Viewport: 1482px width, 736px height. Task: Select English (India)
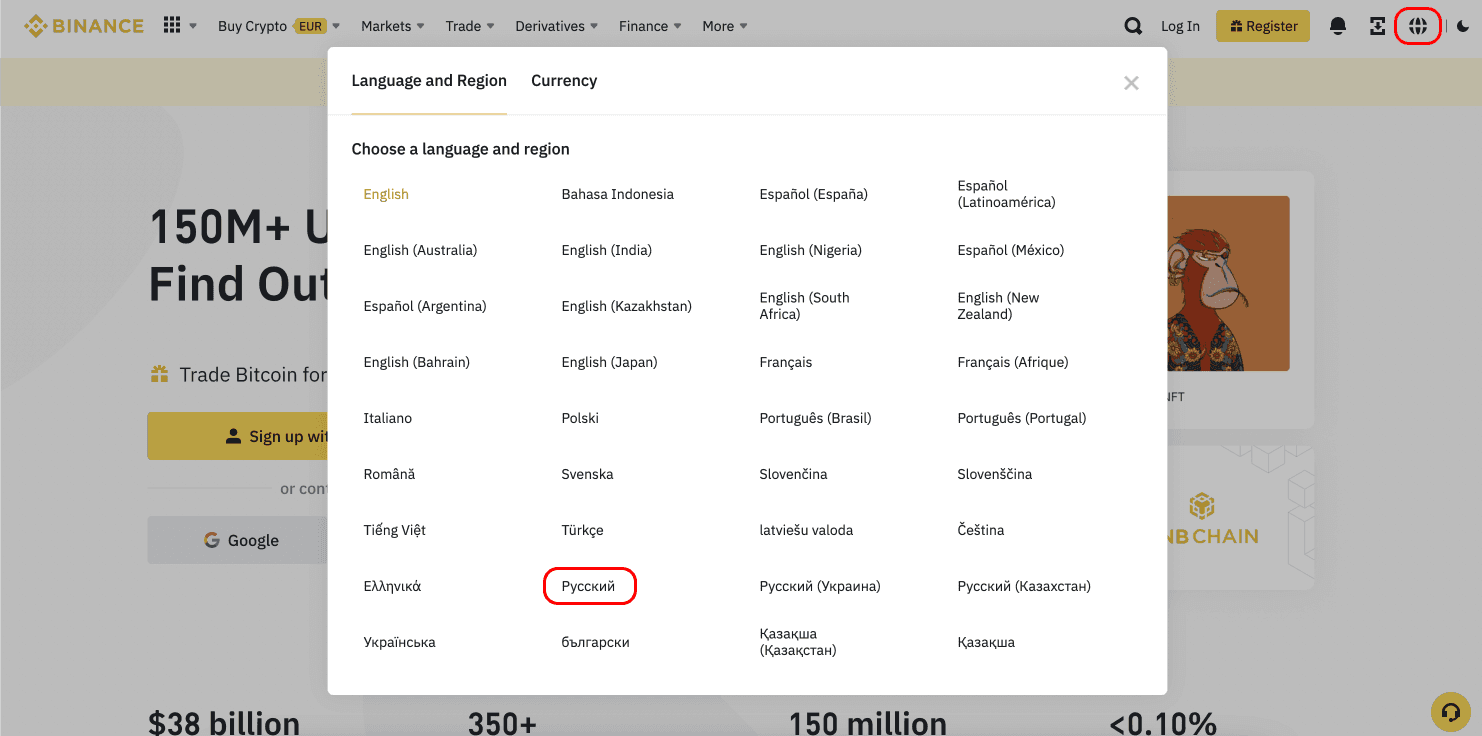pos(607,250)
